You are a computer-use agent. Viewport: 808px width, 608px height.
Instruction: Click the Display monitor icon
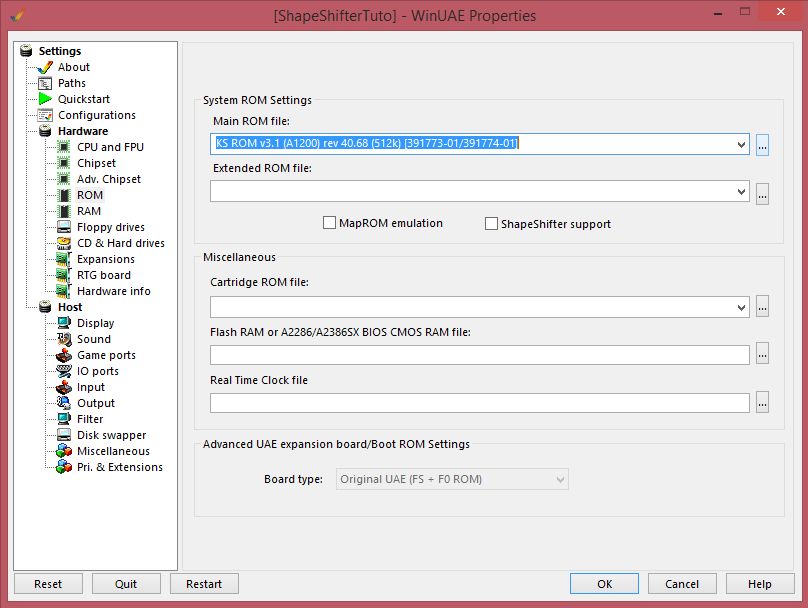click(64, 323)
